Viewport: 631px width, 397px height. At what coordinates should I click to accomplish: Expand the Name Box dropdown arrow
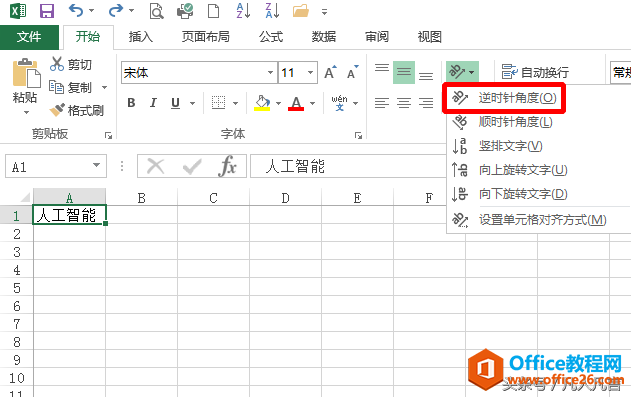[96, 165]
